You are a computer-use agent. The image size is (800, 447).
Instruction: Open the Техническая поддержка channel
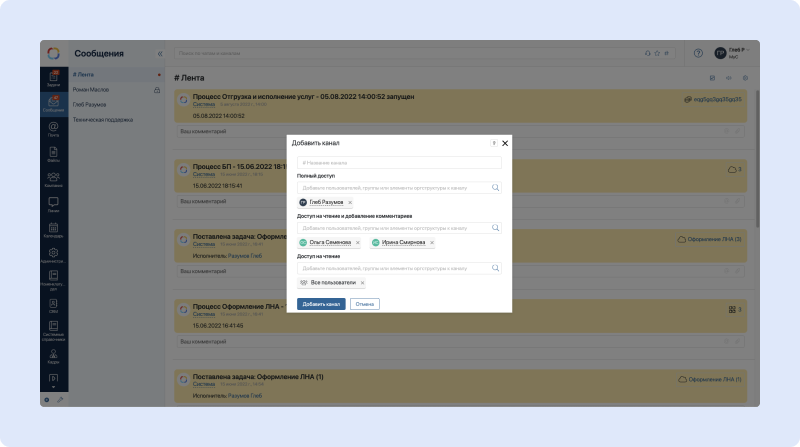pos(102,119)
